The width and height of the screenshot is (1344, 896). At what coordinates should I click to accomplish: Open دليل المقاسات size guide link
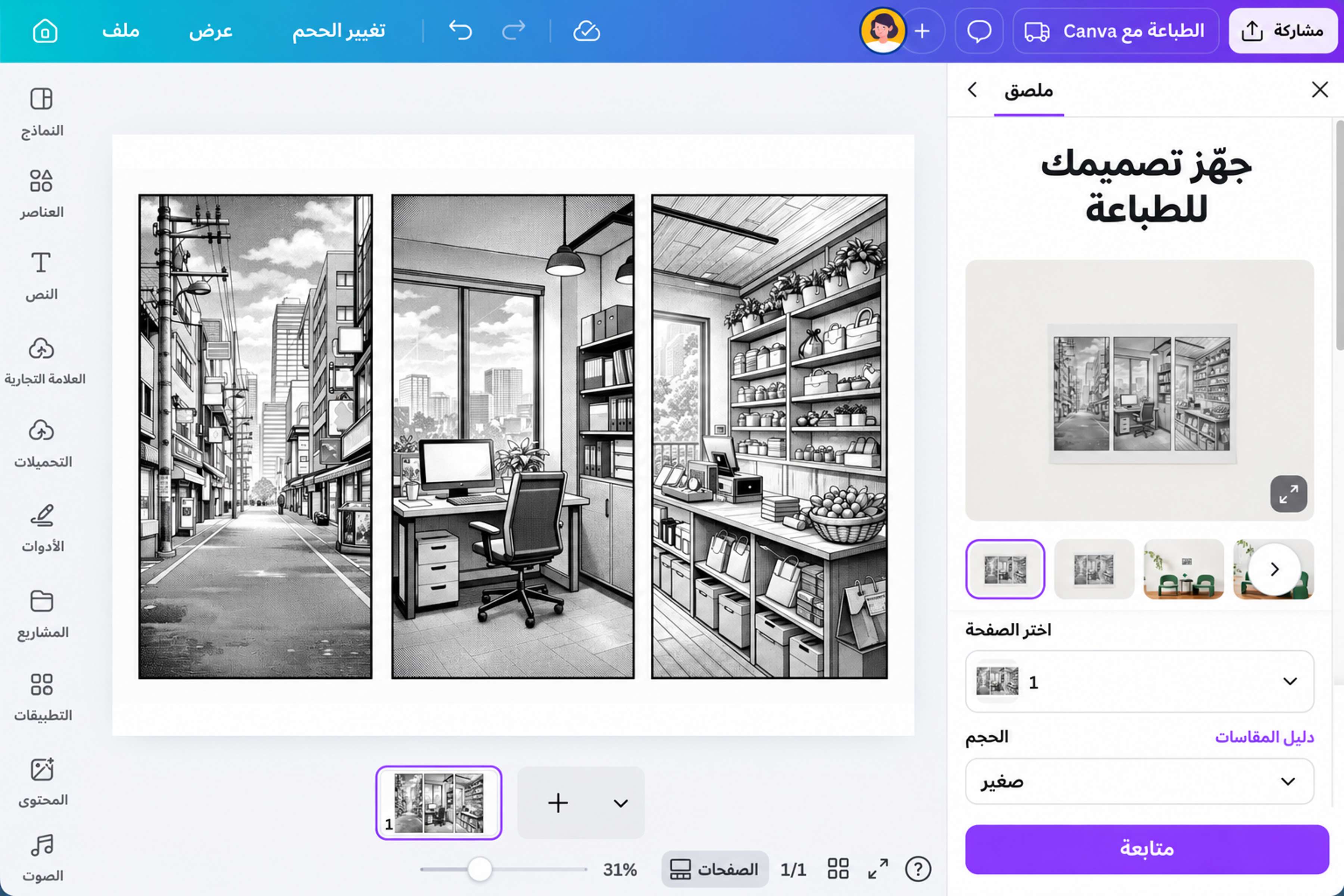tap(1264, 737)
